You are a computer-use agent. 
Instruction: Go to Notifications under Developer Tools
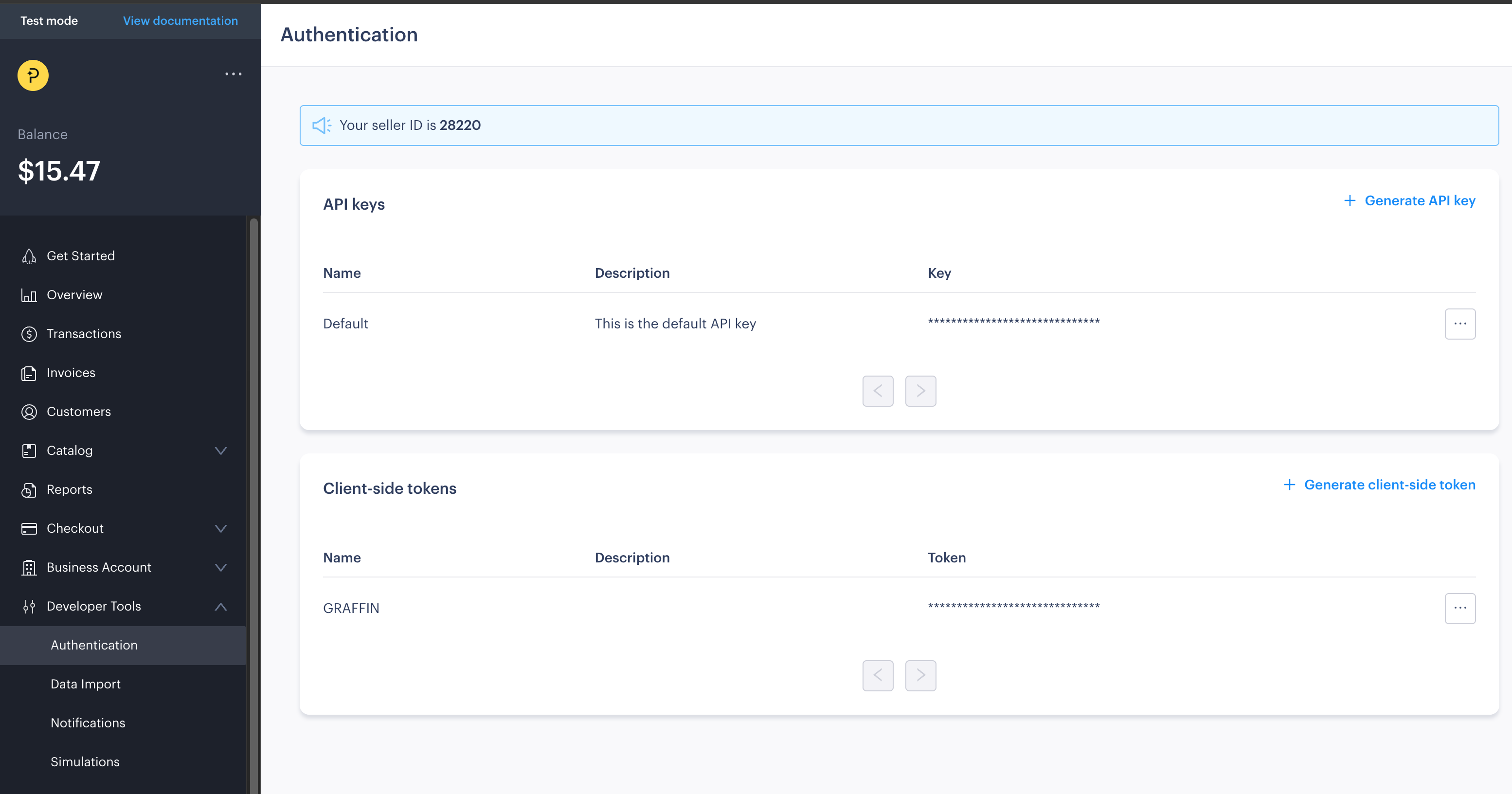(x=88, y=723)
